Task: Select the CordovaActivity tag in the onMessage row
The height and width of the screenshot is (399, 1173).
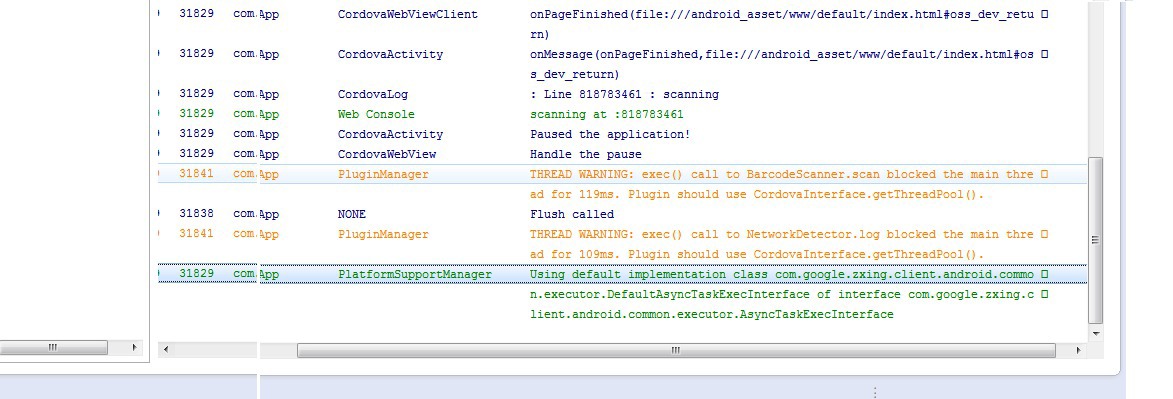Action: click(391, 54)
